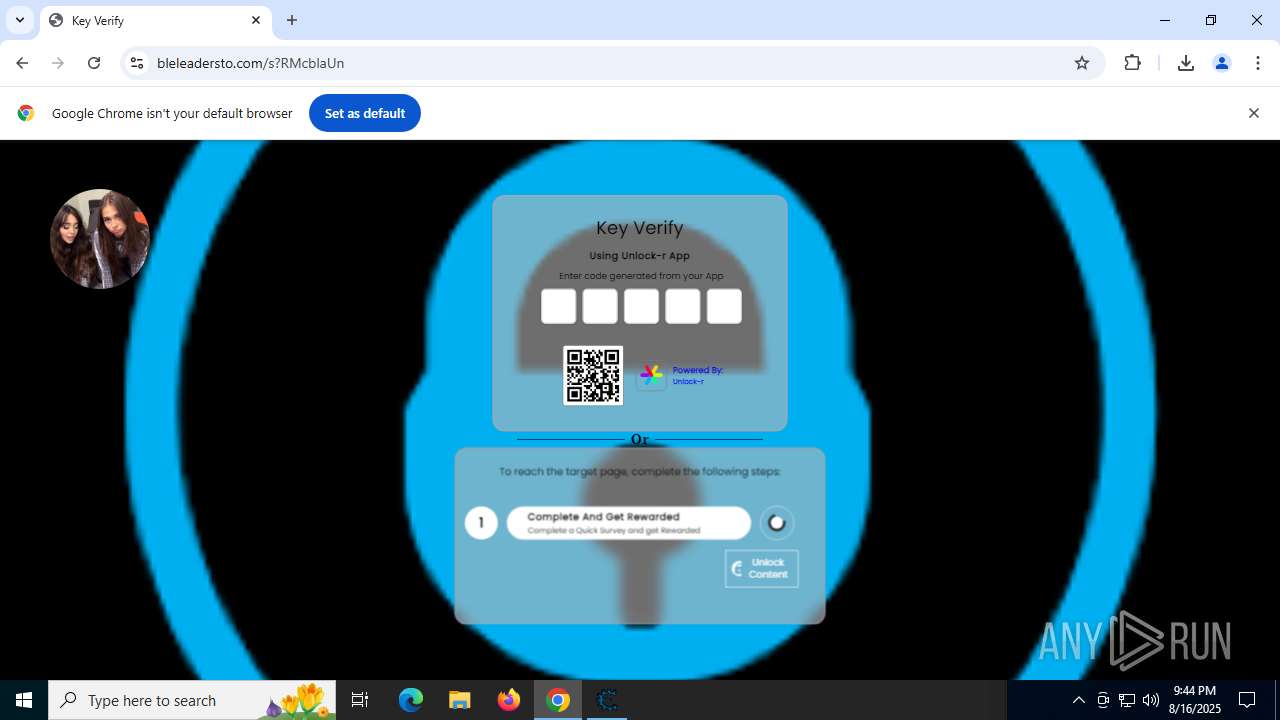
Task: Go forward to next page
Action: (58, 63)
